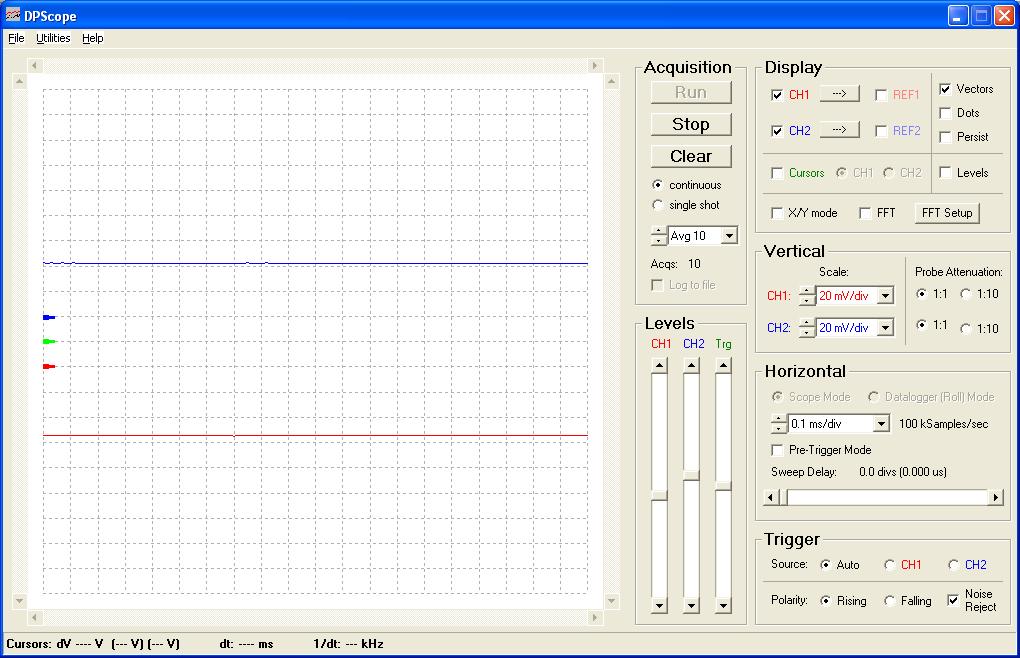Open the Avg 10 averaging dropdown
The width and height of the screenshot is (1020, 658).
(728, 235)
